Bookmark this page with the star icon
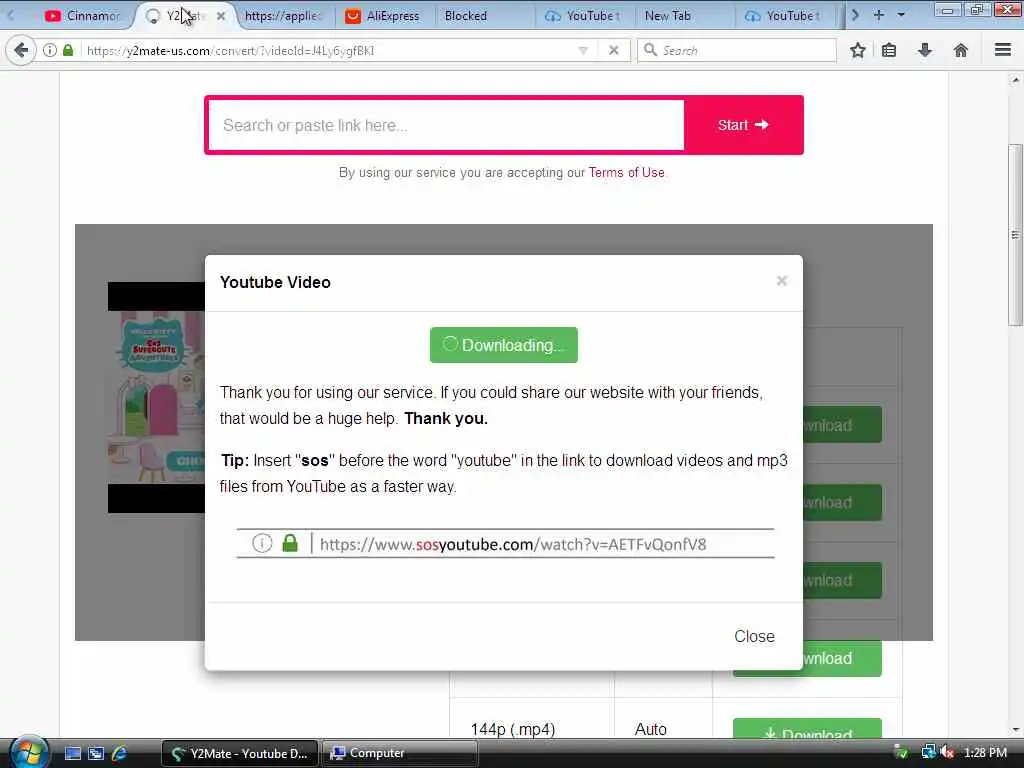Image resolution: width=1024 pixels, height=768 pixels. pyautogui.click(x=857, y=50)
